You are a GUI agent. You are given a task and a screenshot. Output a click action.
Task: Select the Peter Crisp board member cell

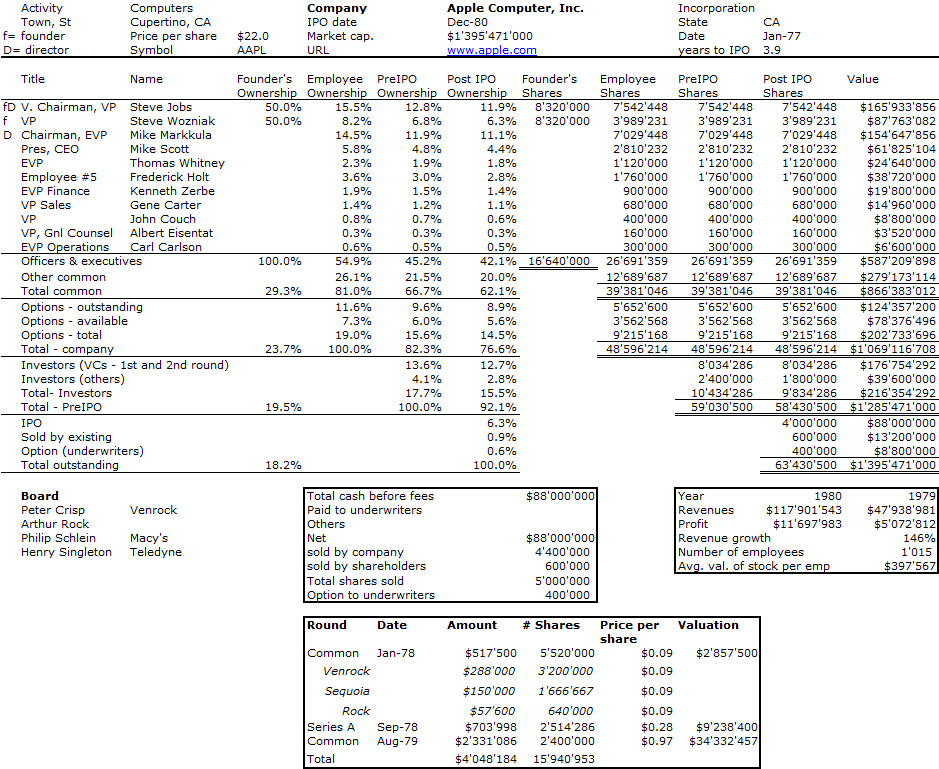(53, 510)
